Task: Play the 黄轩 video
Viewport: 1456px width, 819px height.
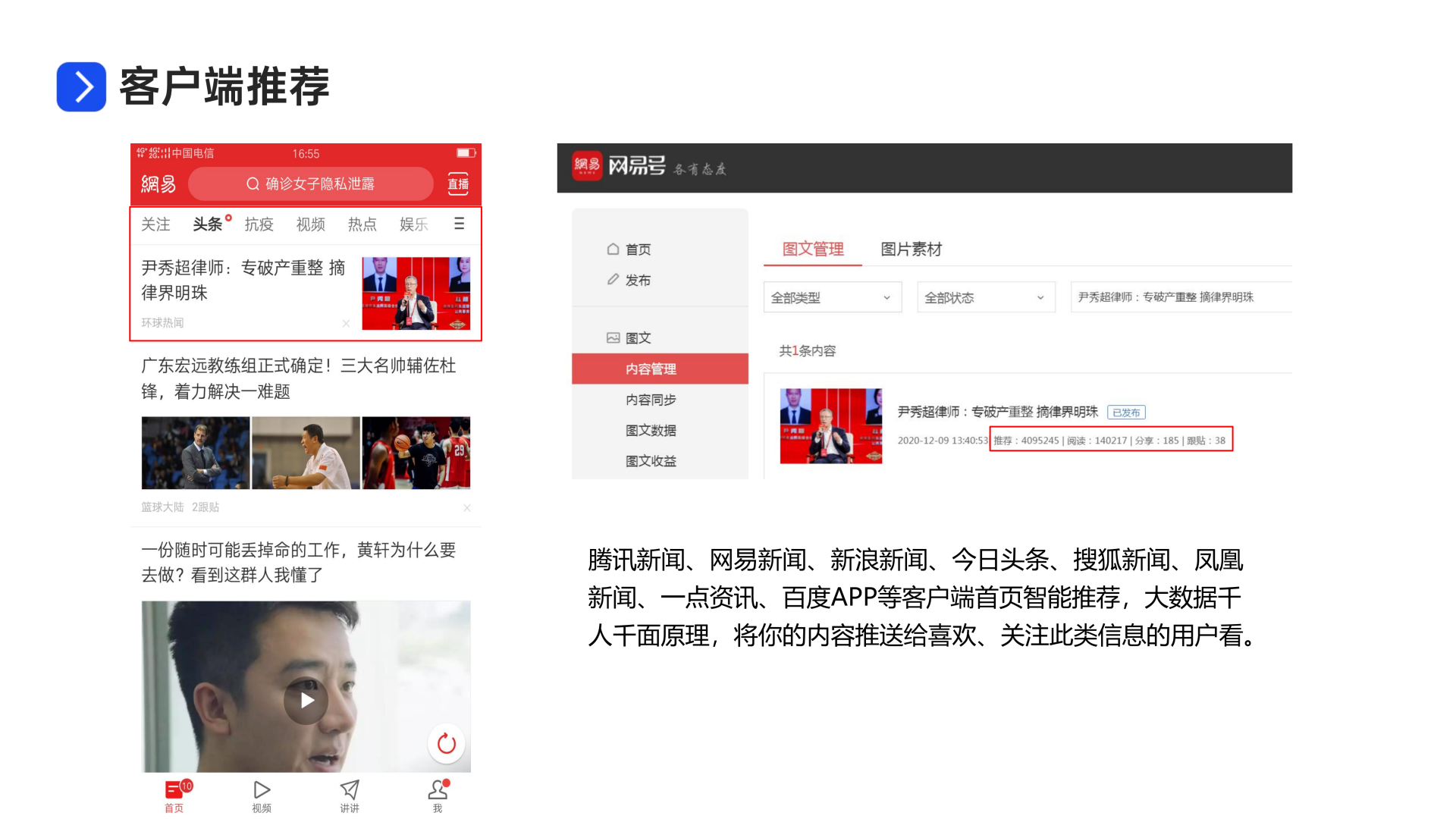Action: pyautogui.click(x=306, y=700)
